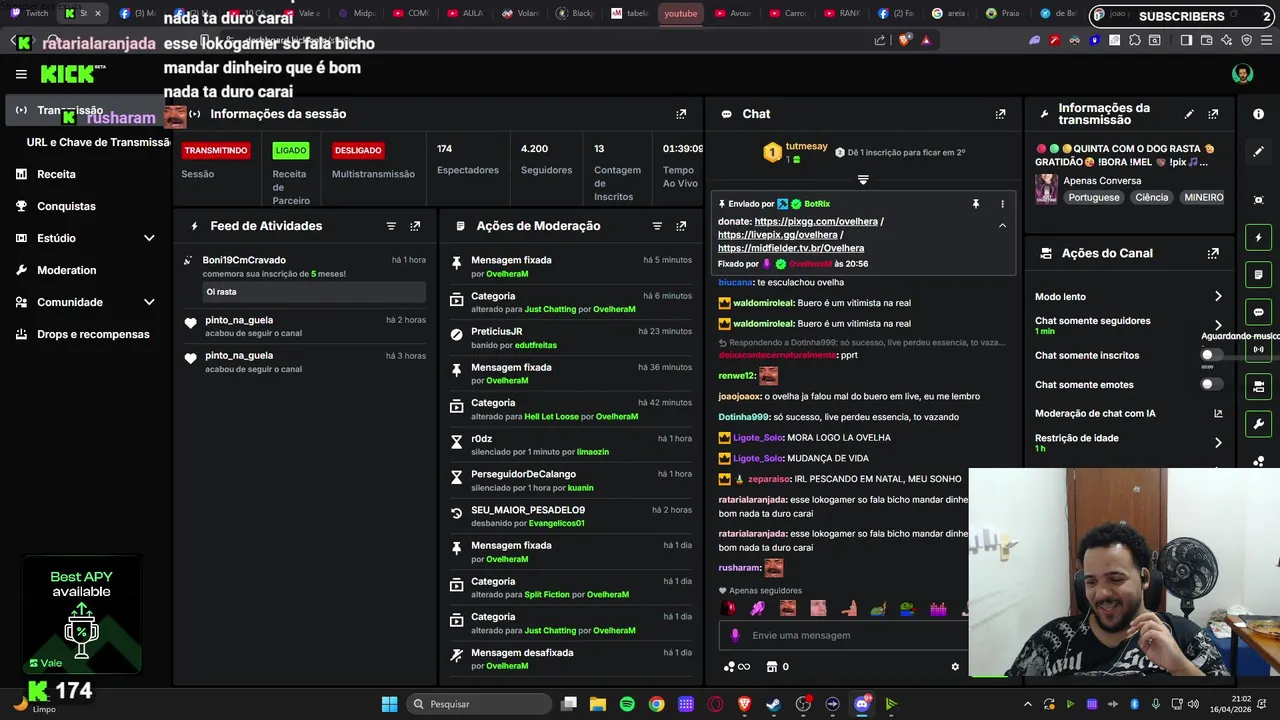1280x720 pixels.
Task: Expand the chat leaderboard arrow under tutmesay
Action: 863,180
